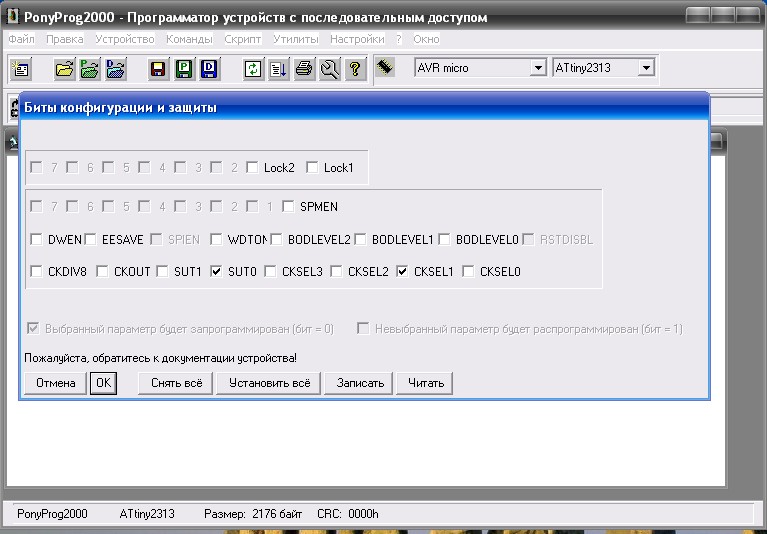Click the CRC: 0000h status bar entry

348,514
